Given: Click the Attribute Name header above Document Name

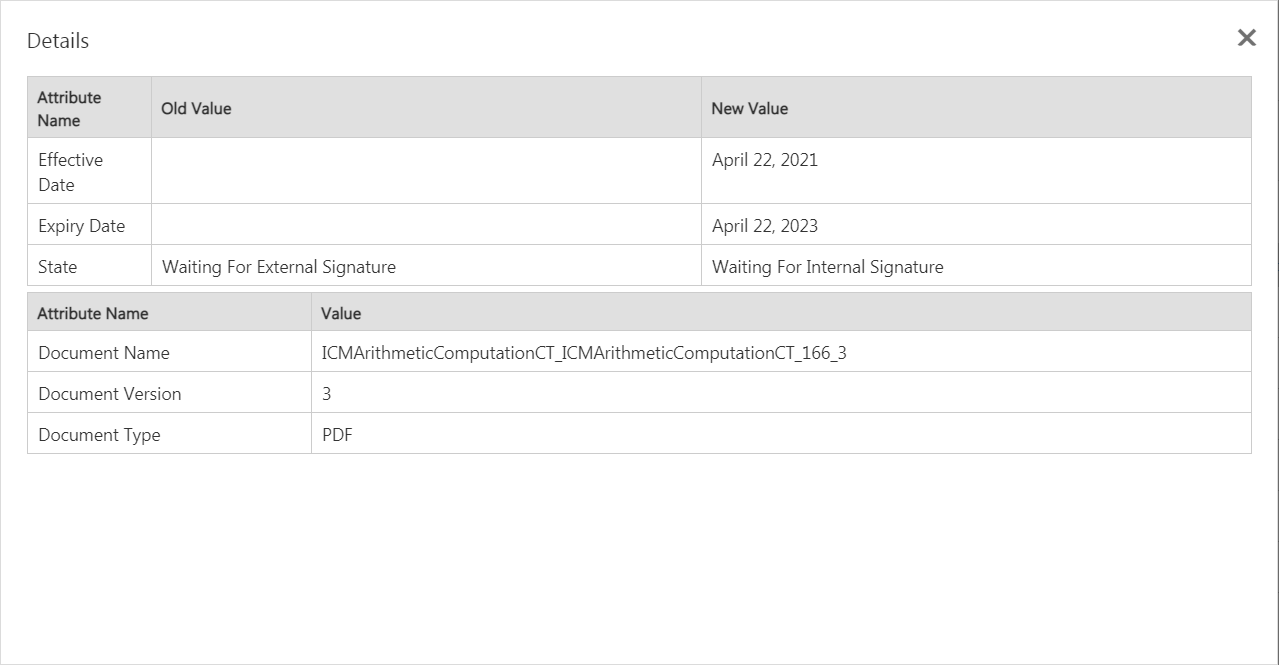Looking at the screenshot, I should [92, 313].
